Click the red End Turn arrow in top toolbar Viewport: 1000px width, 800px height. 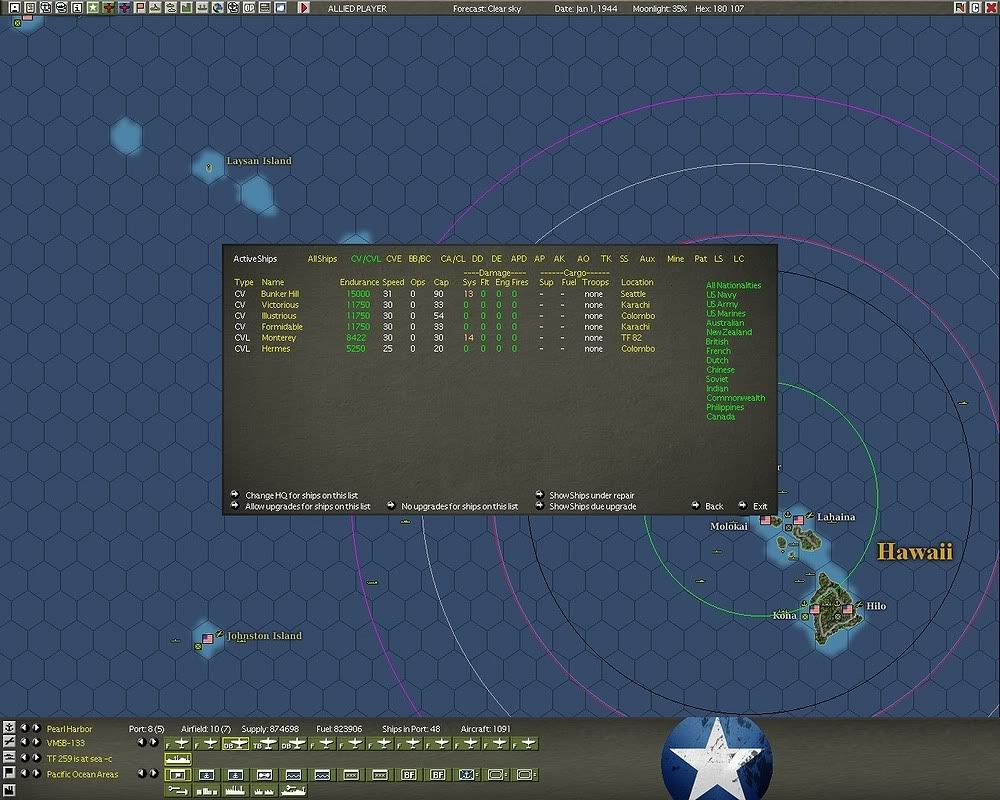point(304,8)
